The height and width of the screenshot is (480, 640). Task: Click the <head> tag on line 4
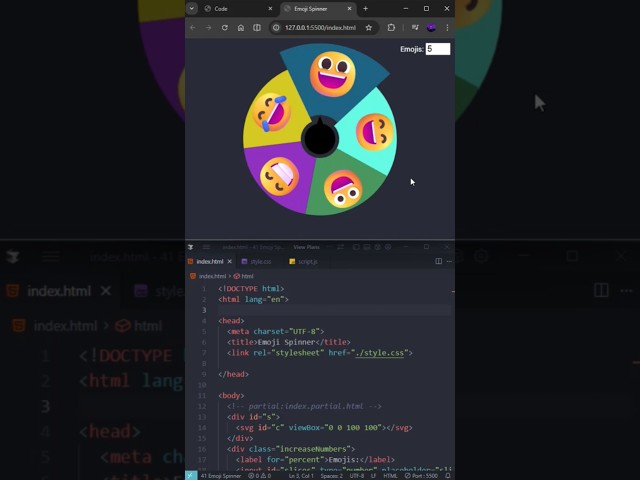point(231,321)
